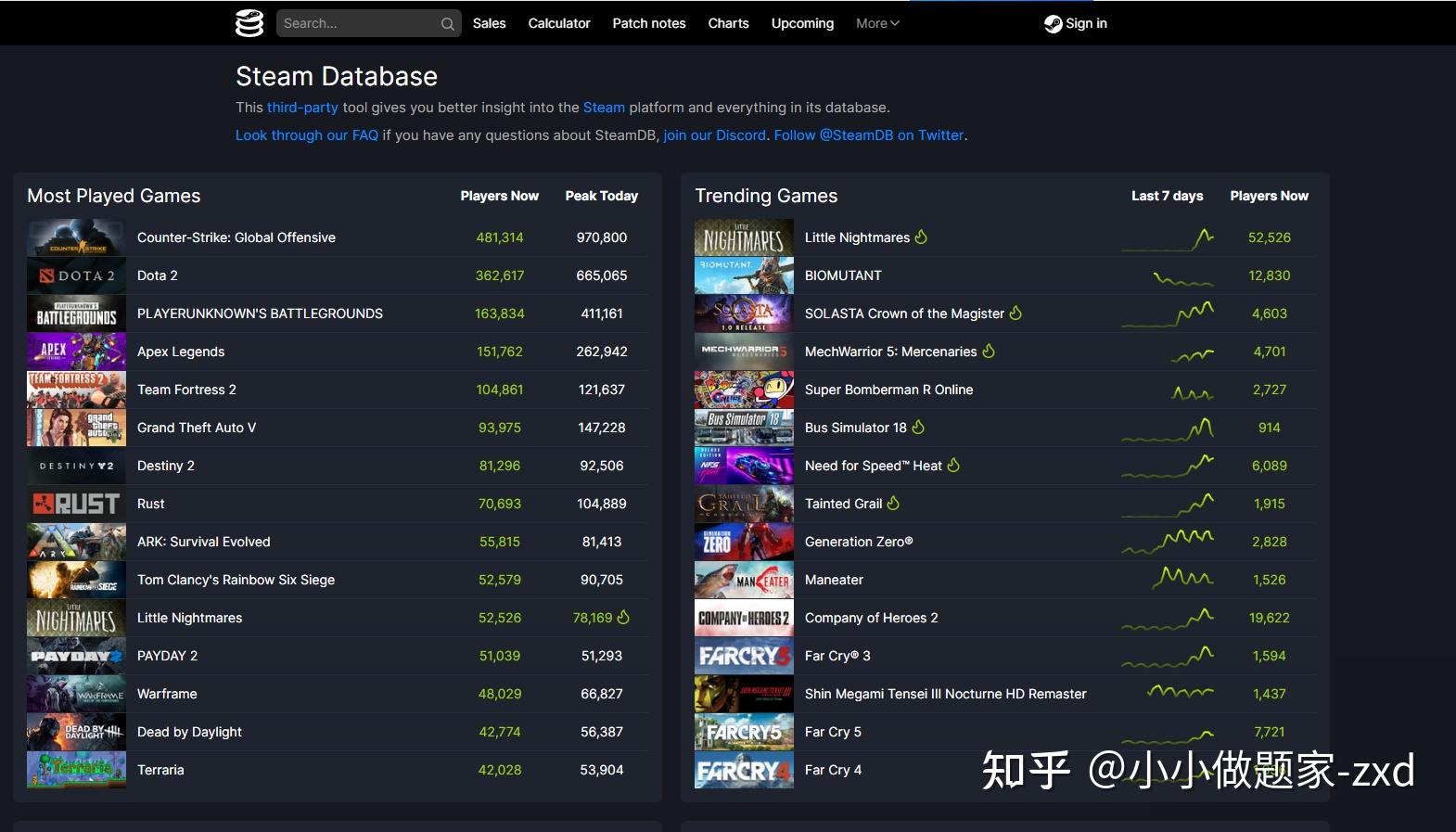Open Super Bomberman R Online link
This screenshot has height=832, width=1456.
pos(888,390)
